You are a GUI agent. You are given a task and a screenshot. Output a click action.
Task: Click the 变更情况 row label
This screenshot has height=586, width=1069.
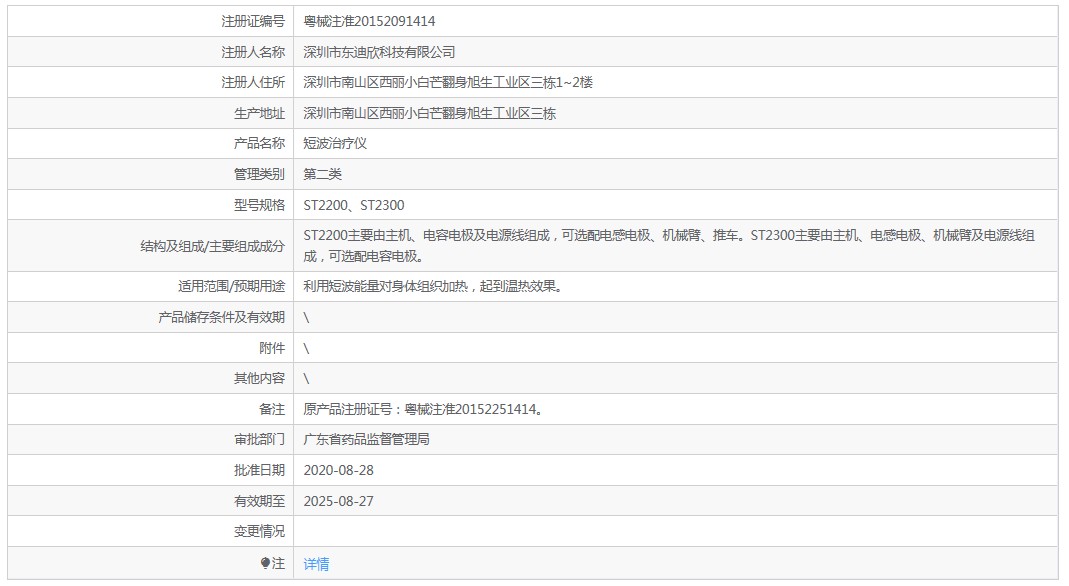click(x=259, y=531)
